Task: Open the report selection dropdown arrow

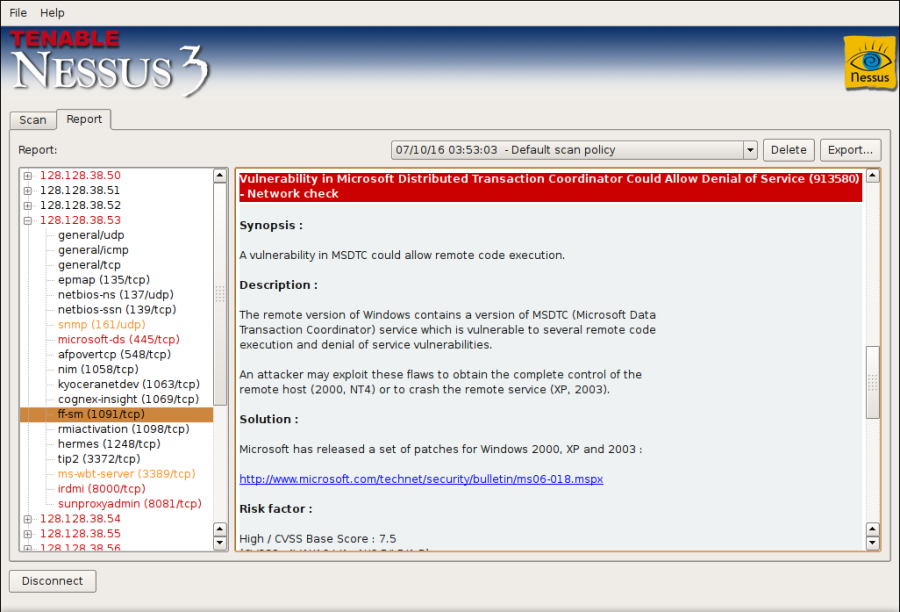Action: pyautogui.click(x=750, y=150)
